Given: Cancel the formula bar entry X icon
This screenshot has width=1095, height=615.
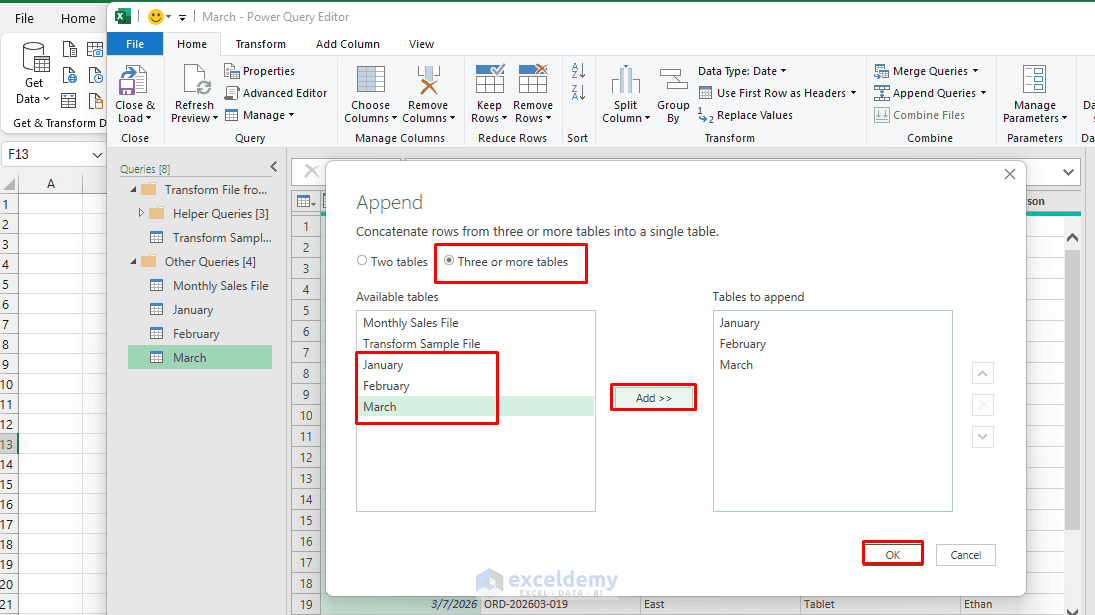Looking at the screenshot, I should 311,171.
